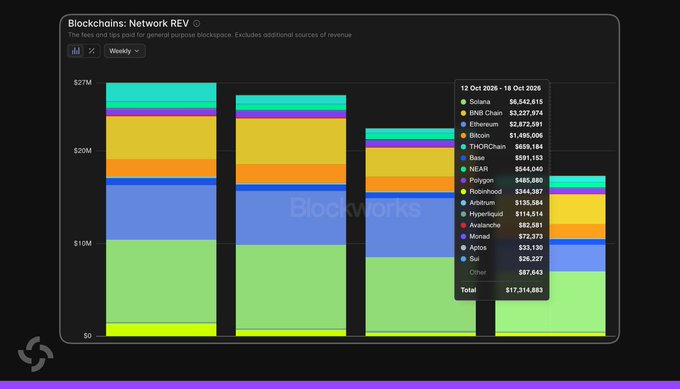Select the Ethereum segment of the tallest bar
The width and height of the screenshot is (680, 389).
161,212
